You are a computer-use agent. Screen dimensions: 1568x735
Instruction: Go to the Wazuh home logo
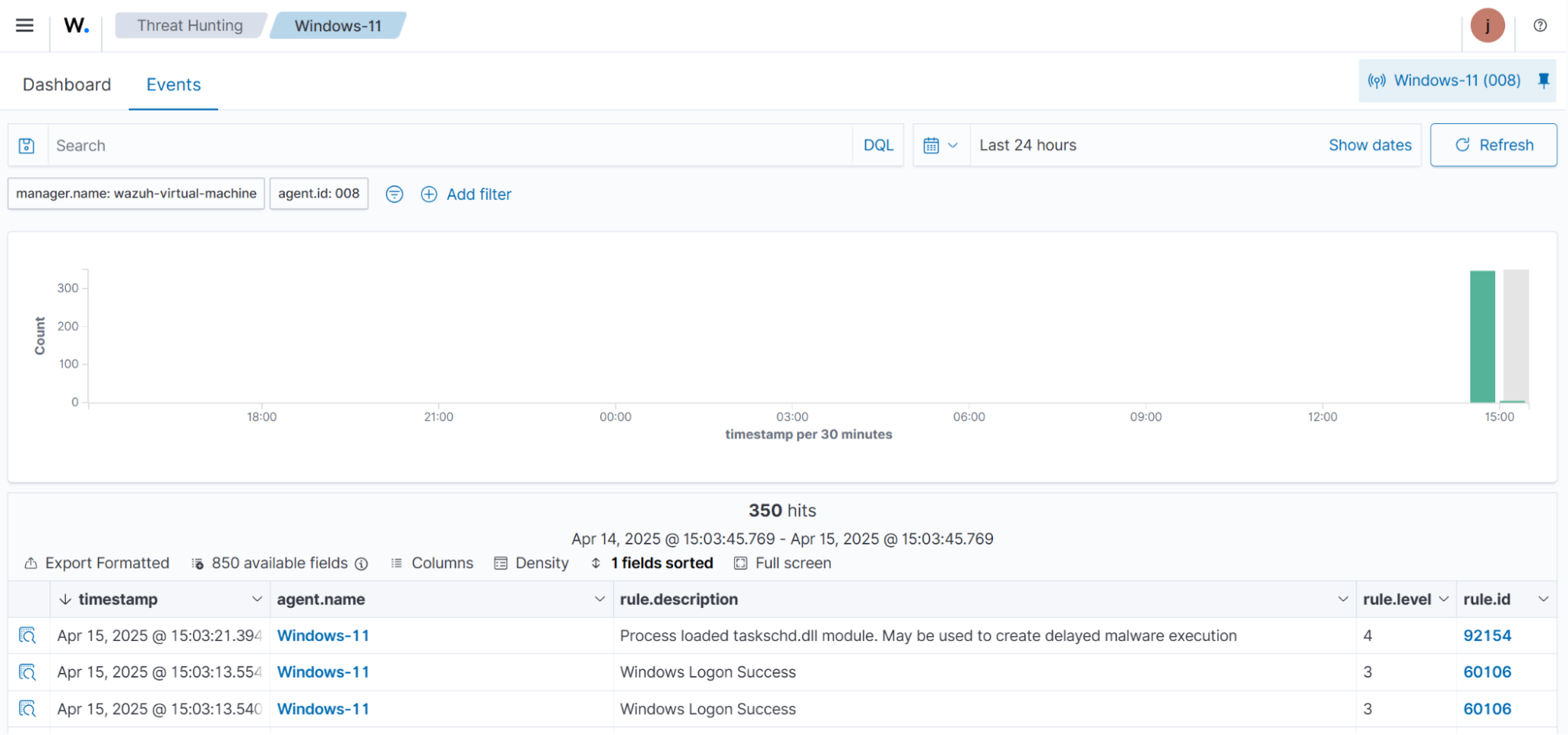(76, 25)
